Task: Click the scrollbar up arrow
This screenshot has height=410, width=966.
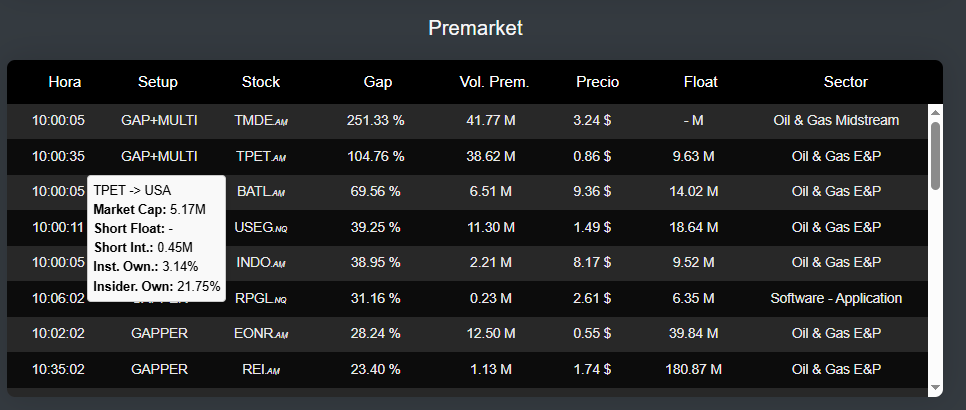Action: (x=935, y=112)
